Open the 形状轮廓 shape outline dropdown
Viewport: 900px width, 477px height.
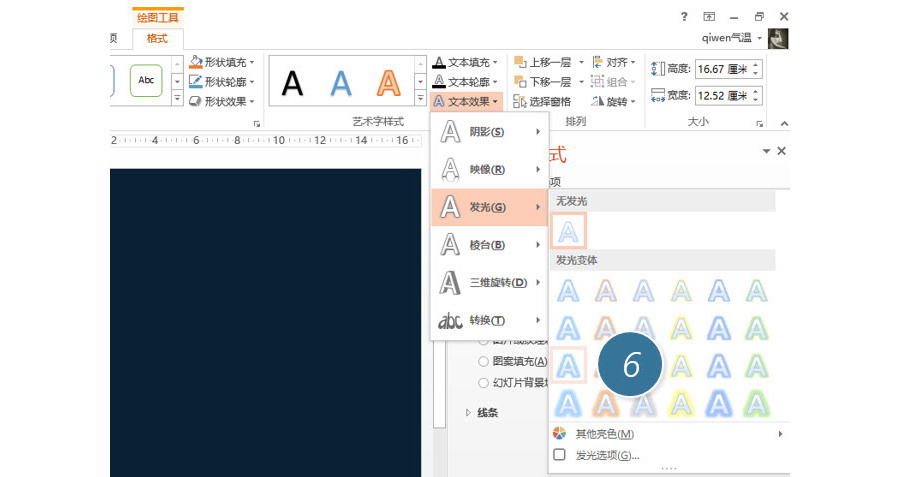[222, 82]
